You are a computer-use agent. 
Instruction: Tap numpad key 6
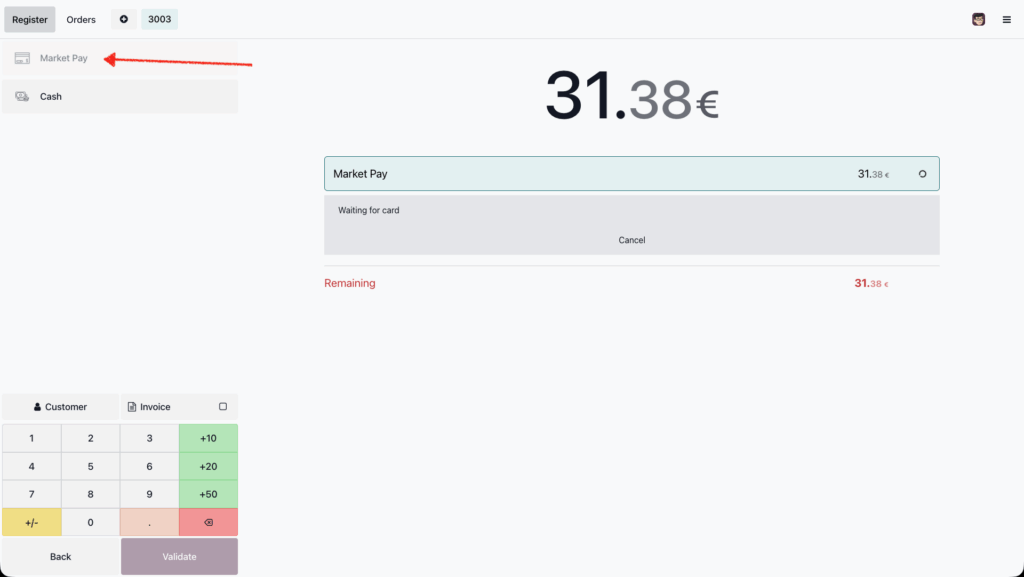[150, 467]
